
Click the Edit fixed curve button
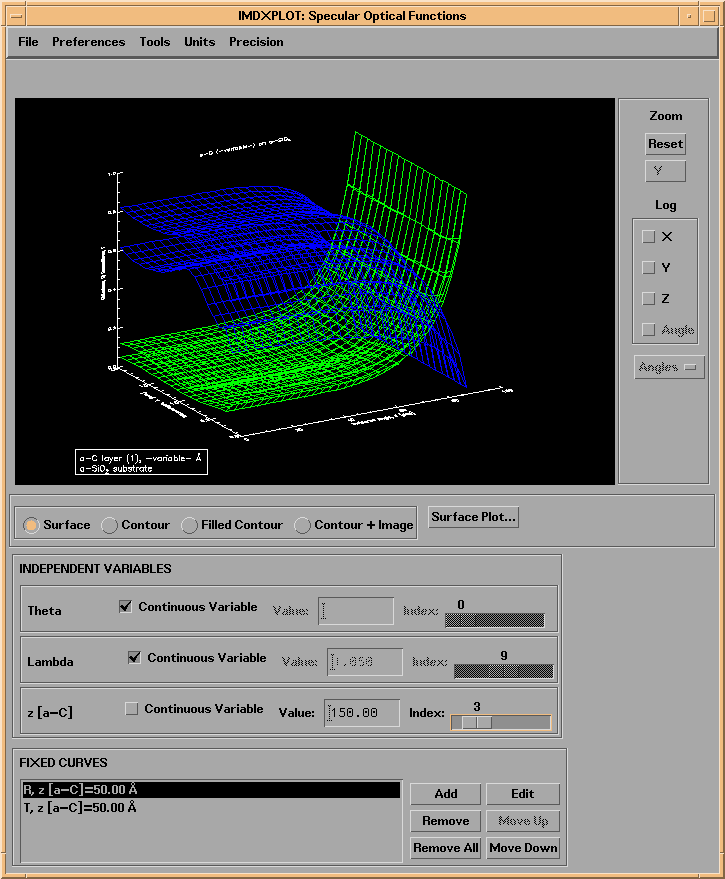click(523, 794)
